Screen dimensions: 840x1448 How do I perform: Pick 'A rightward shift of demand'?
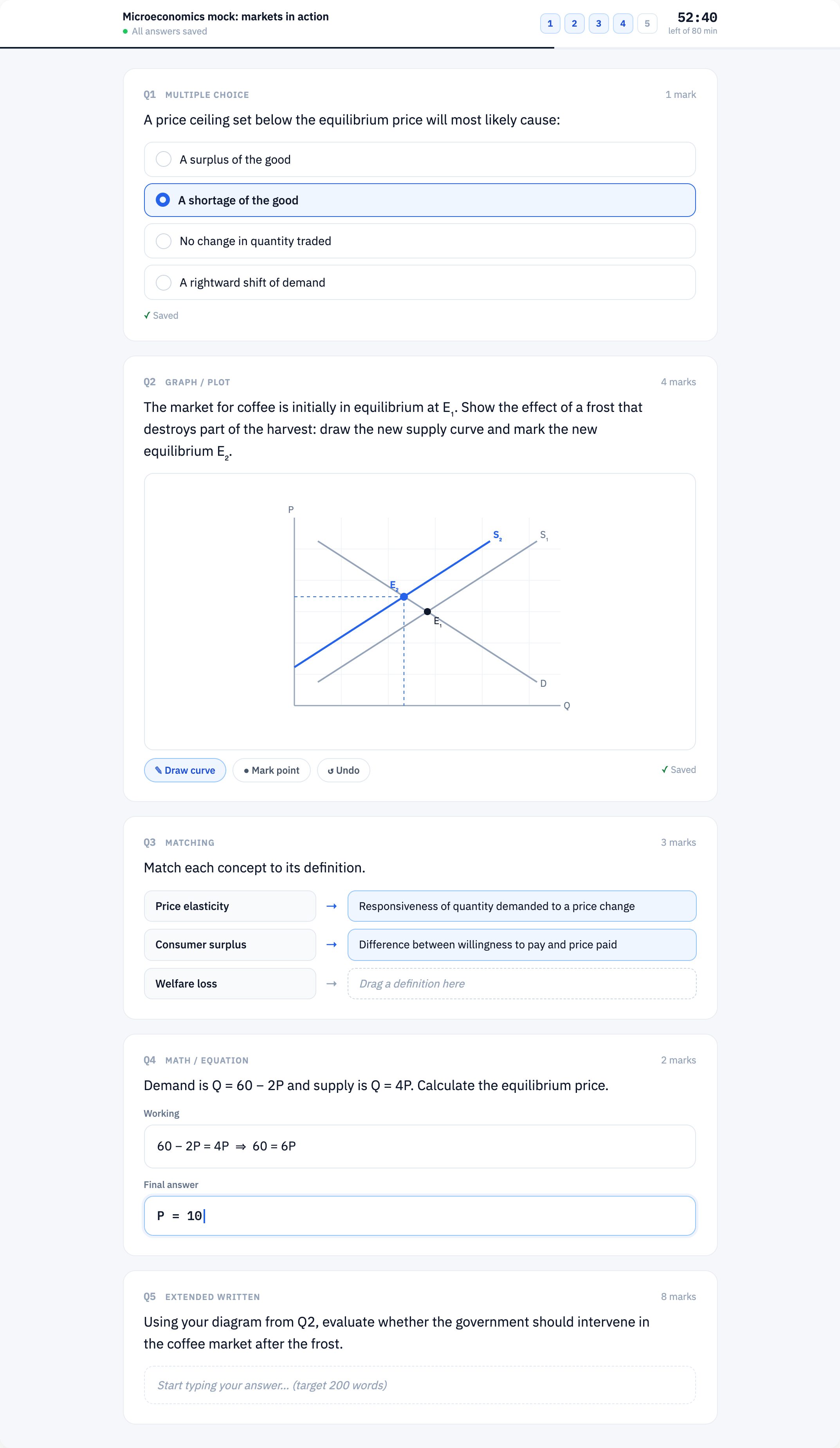point(420,282)
